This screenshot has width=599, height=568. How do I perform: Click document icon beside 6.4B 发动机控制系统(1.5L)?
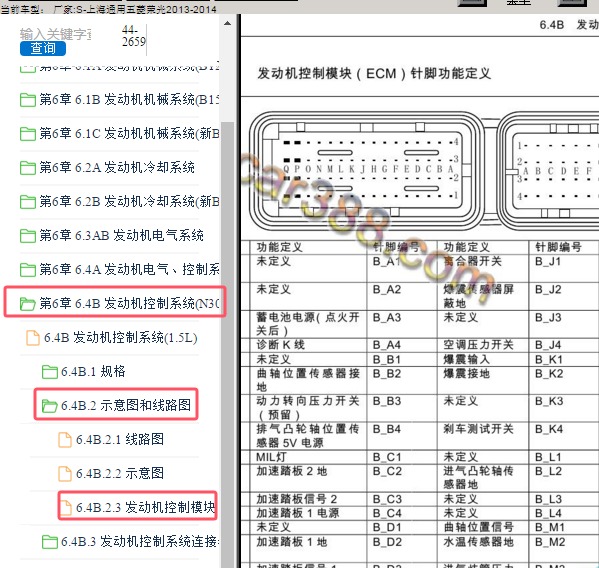[x=33, y=338]
